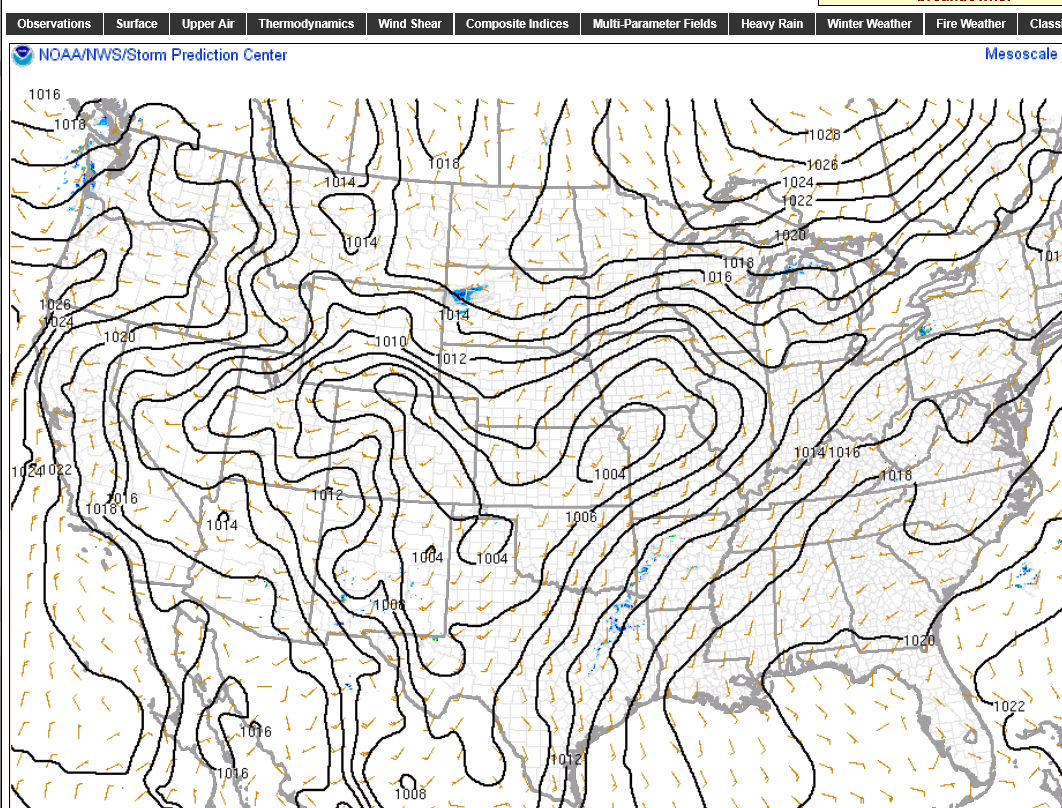Open the Surface menu
This screenshot has height=808, width=1062.
coord(136,24)
